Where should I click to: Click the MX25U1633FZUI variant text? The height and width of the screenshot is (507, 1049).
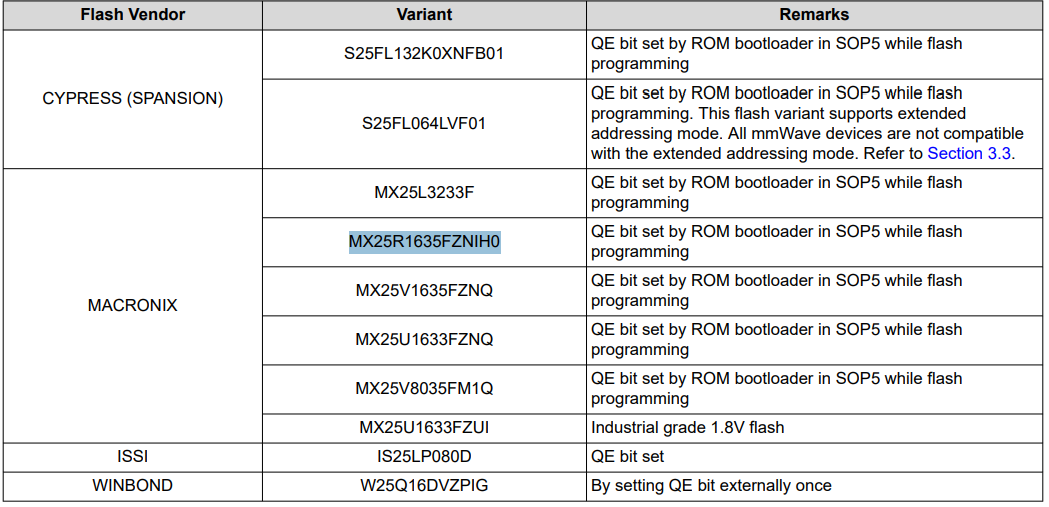coord(424,427)
